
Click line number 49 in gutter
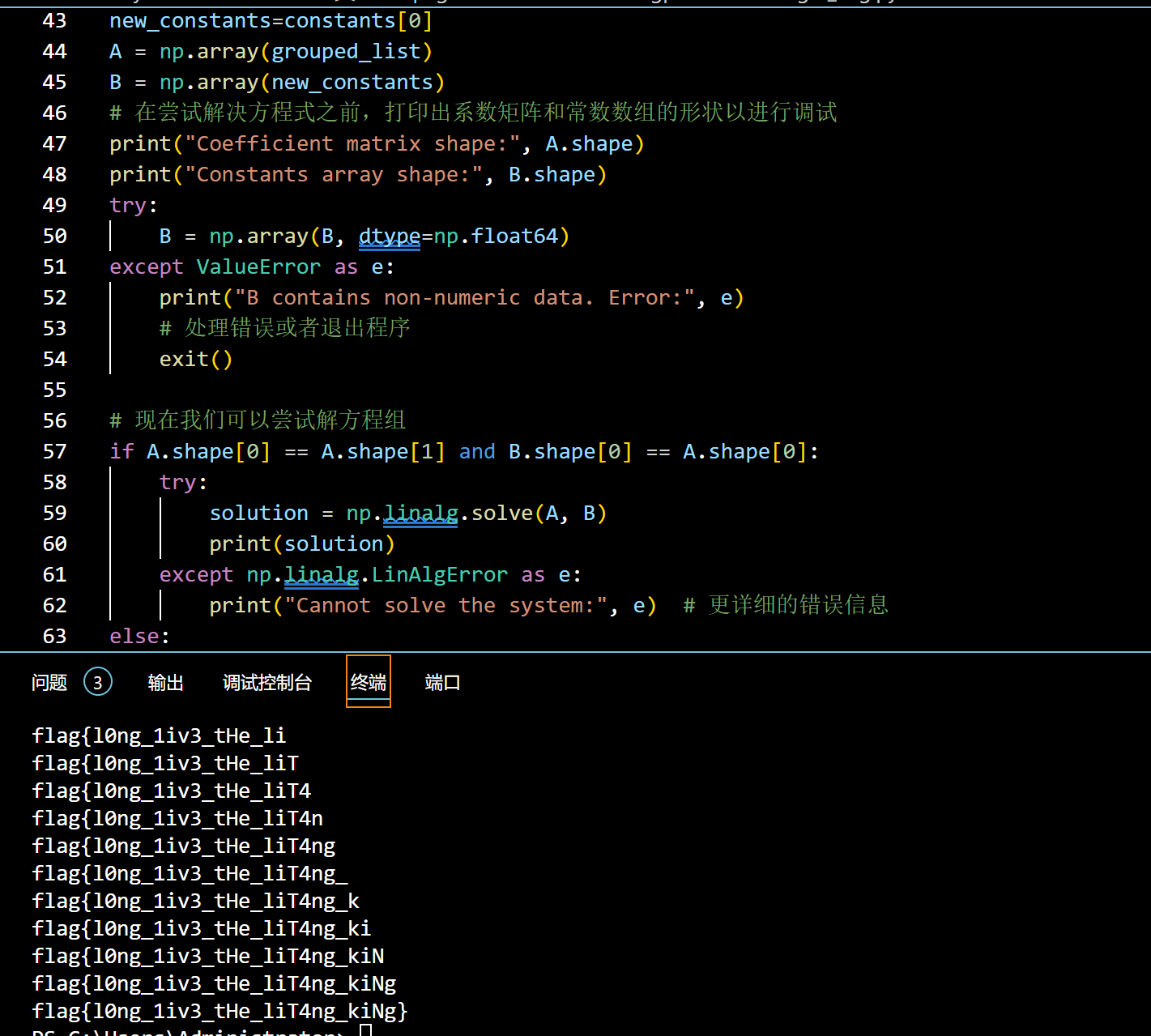(x=54, y=205)
